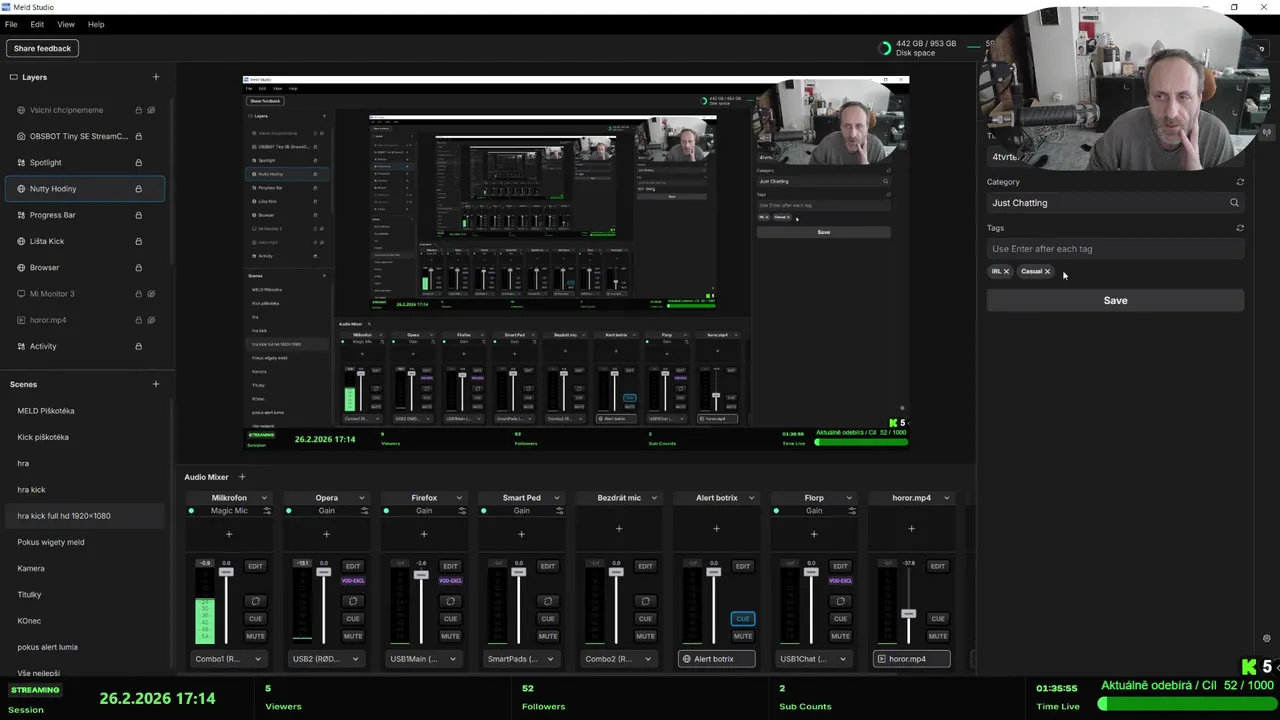Add a new scene with plus icon

point(156,384)
